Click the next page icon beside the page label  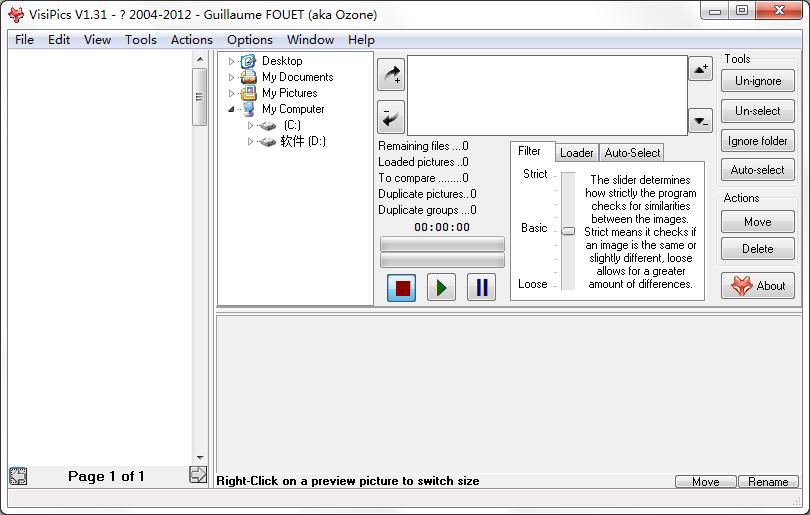198,475
